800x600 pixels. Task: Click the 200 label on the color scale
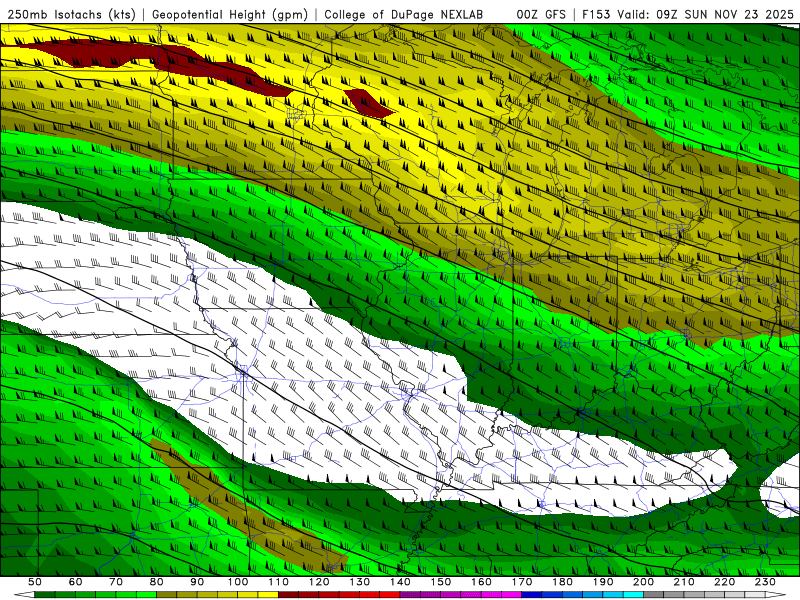[643, 582]
